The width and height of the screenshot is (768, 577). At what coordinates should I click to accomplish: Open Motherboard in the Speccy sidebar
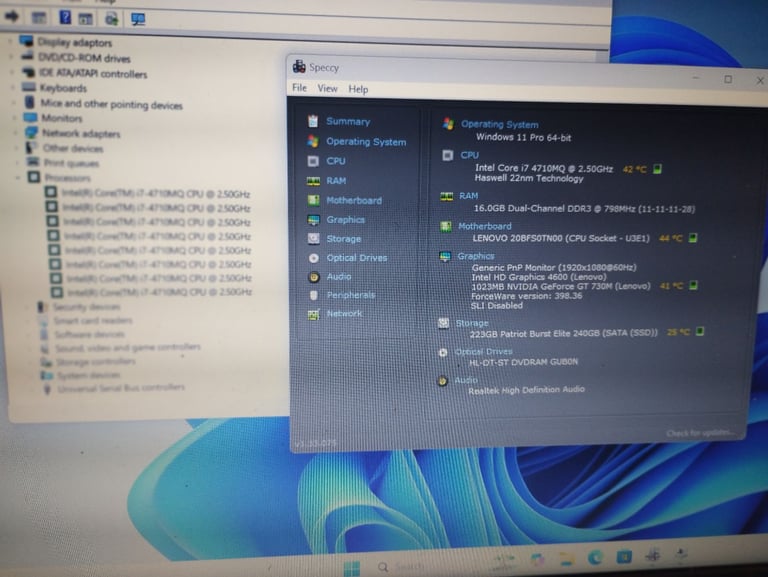(x=354, y=200)
